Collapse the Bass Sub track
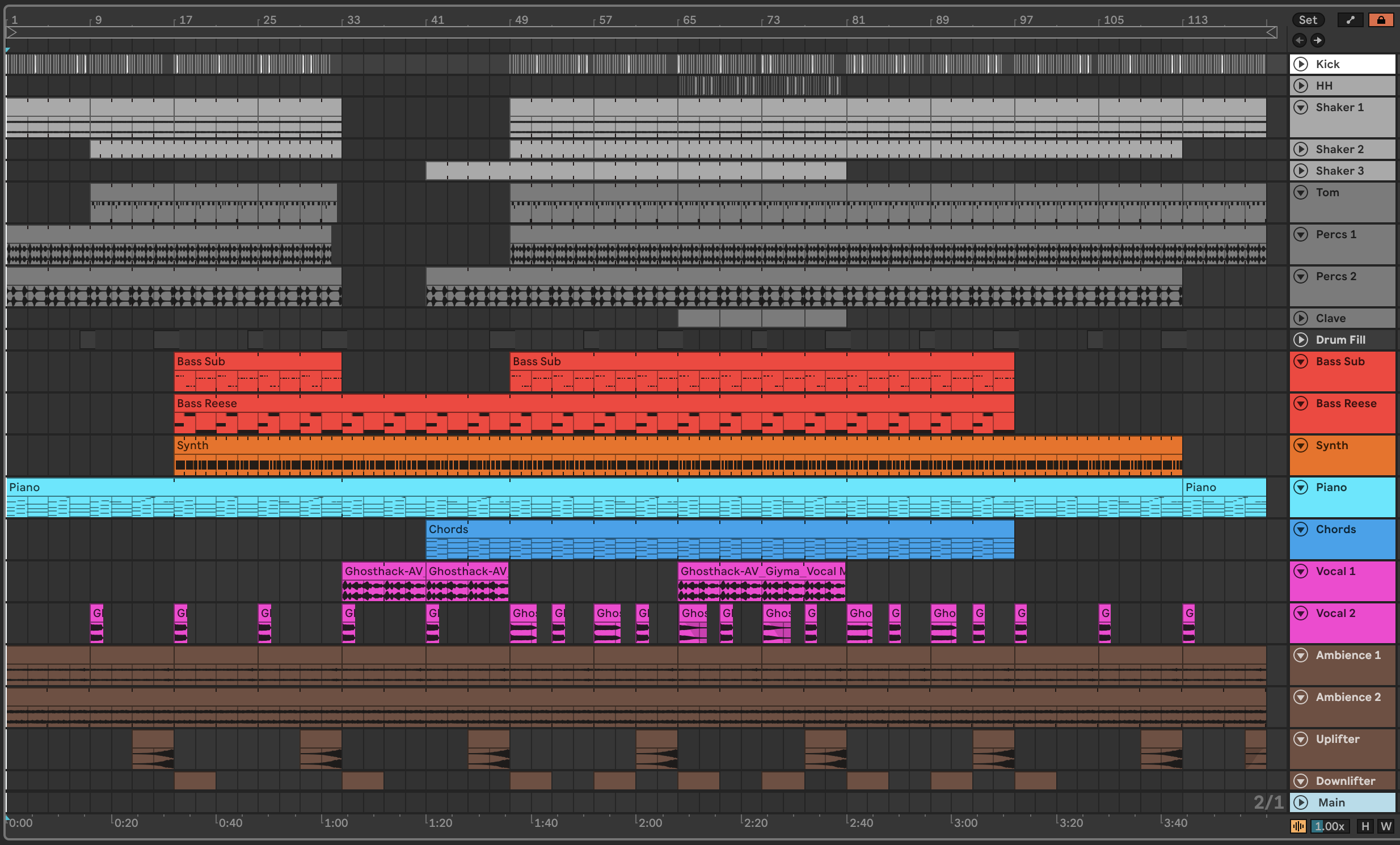 point(1301,361)
